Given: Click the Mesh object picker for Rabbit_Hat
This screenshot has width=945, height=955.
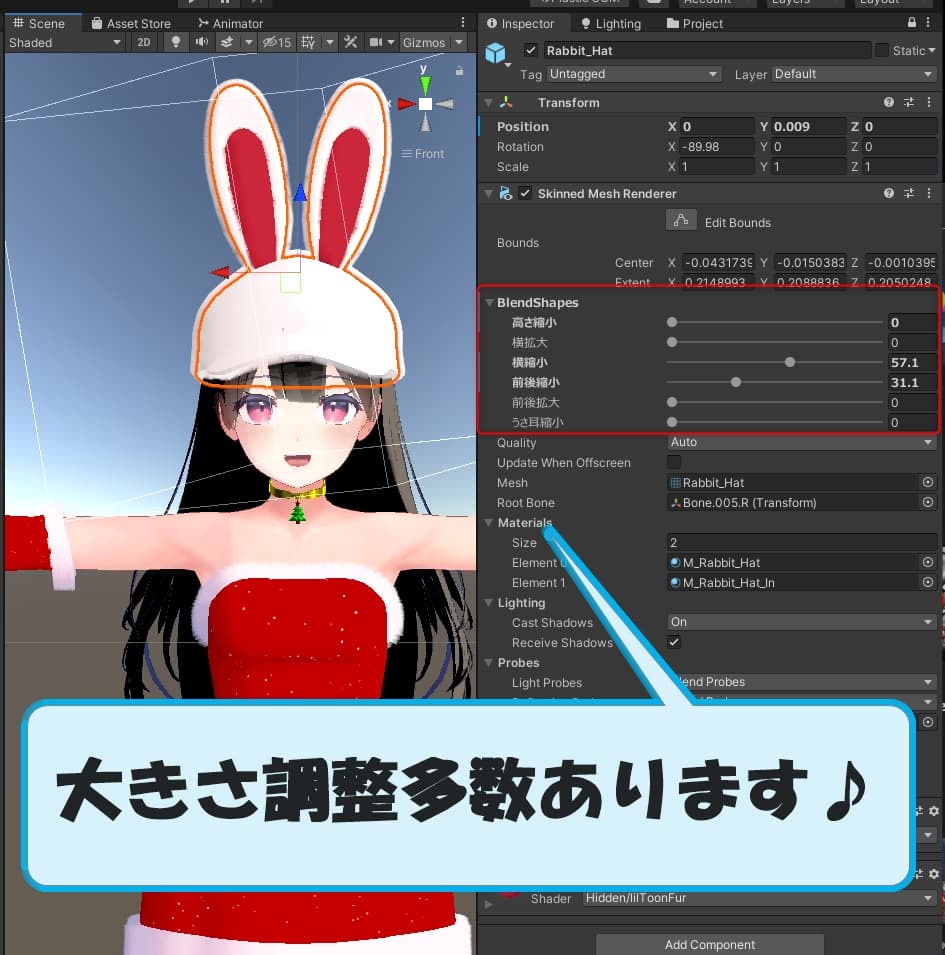Looking at the screenshot, I should pos(928,482).
